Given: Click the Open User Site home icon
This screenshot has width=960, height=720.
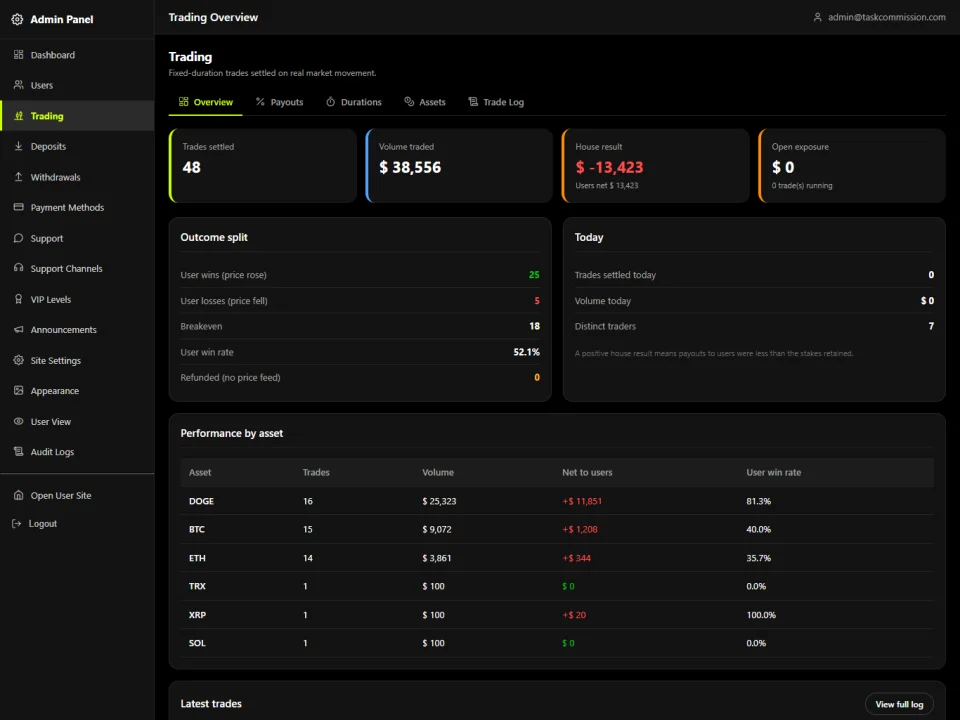Looking at the screenshot, I should point(18,495).
